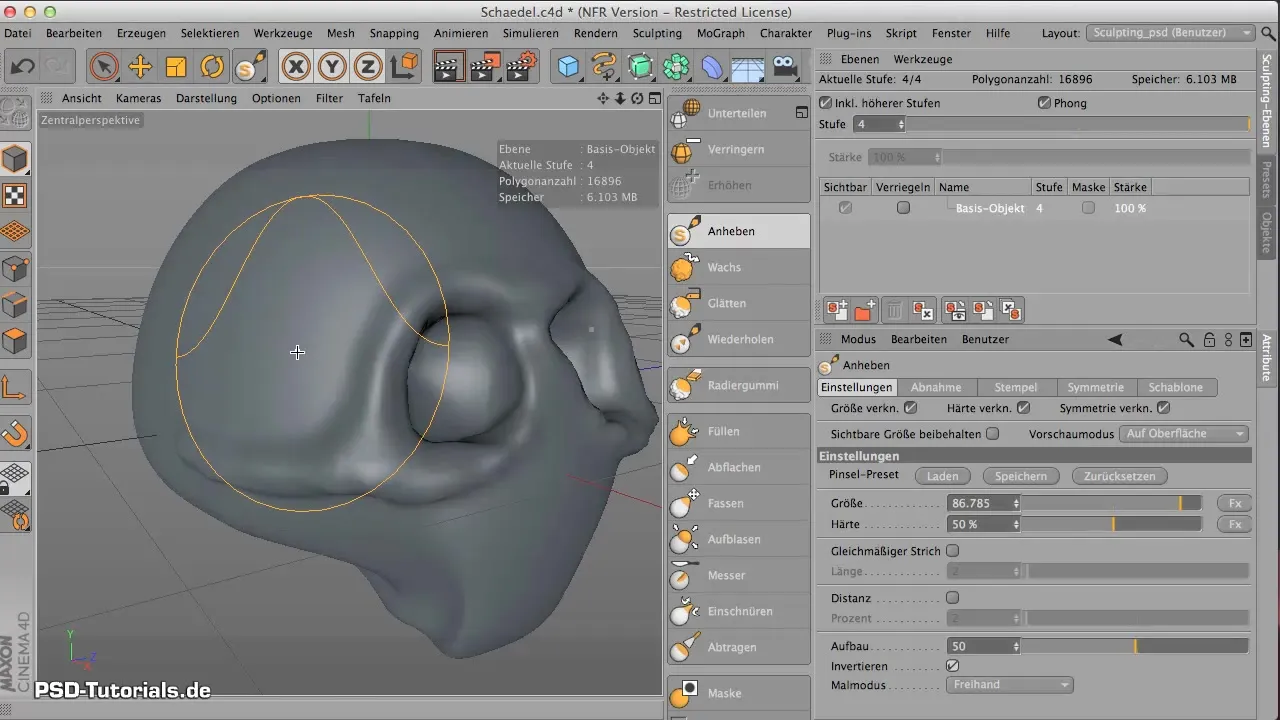The width and height of the screenshot is (1280, 720).
Task: Click the Laden preset button
Action: pos(942,476)
